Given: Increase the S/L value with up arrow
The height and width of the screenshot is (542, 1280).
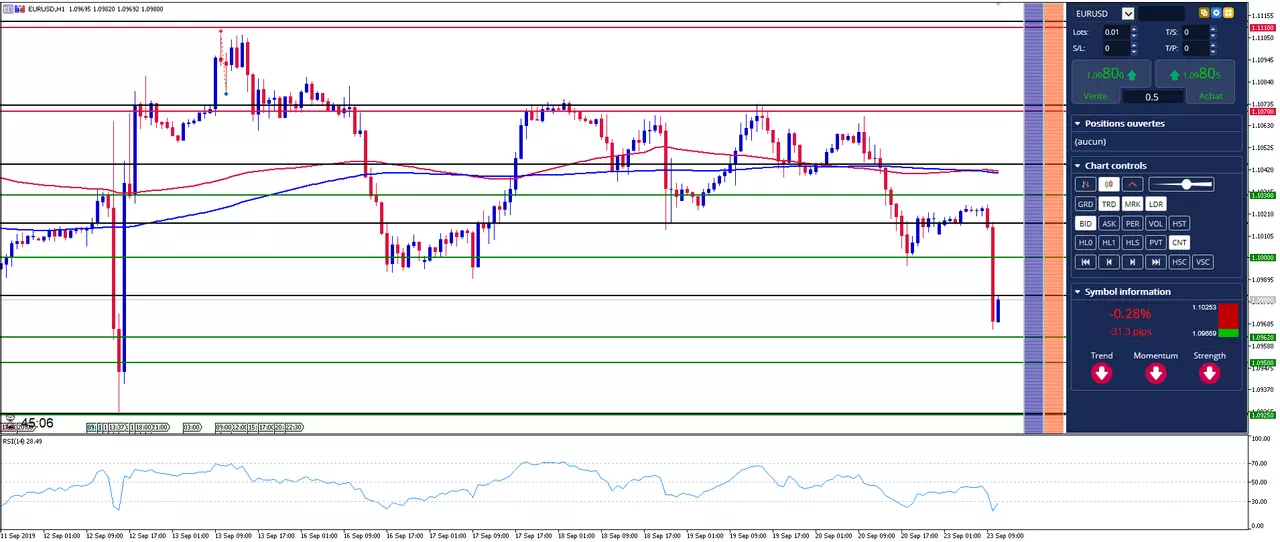Looking at the screenshot, I should 1134,44.
